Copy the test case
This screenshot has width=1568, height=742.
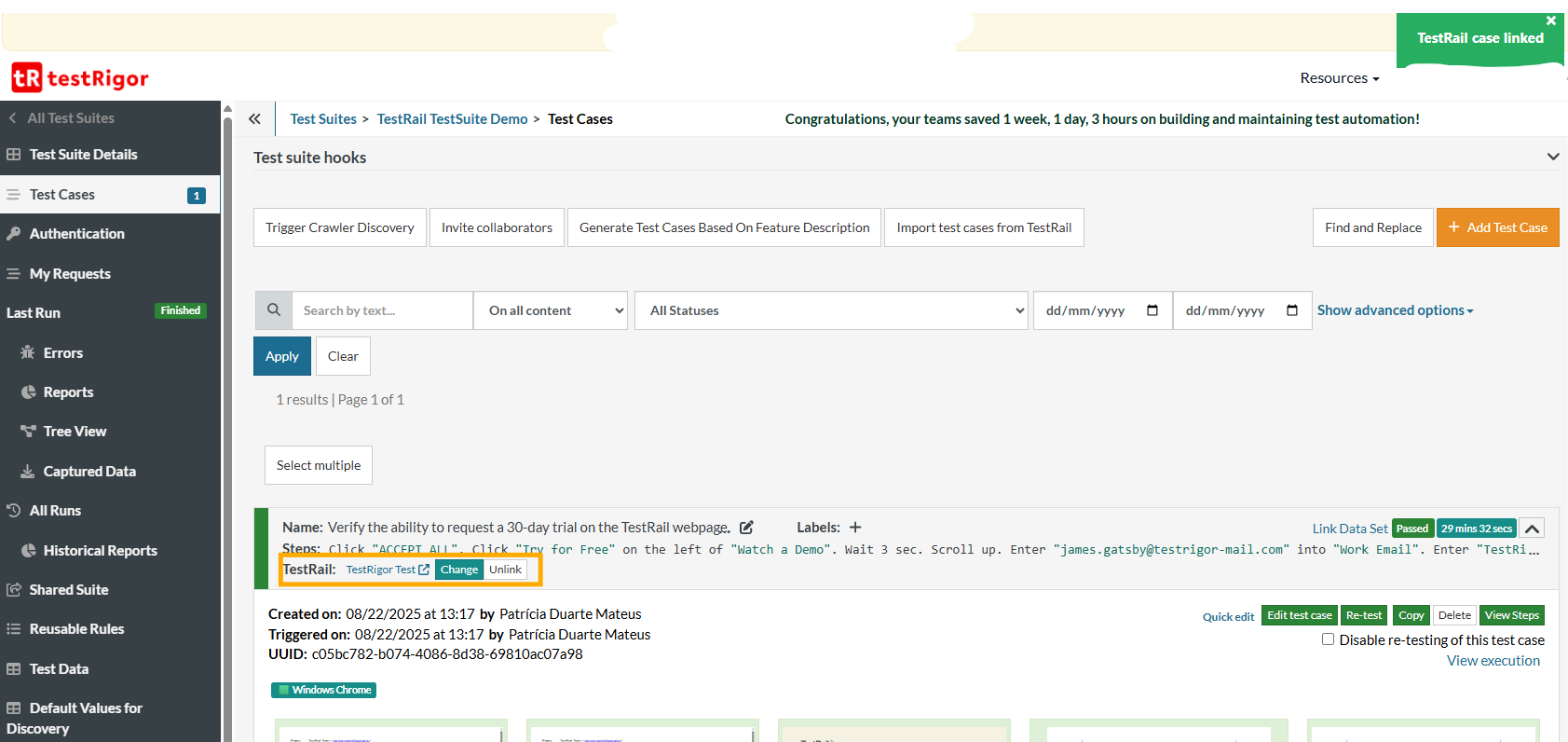1411,615
